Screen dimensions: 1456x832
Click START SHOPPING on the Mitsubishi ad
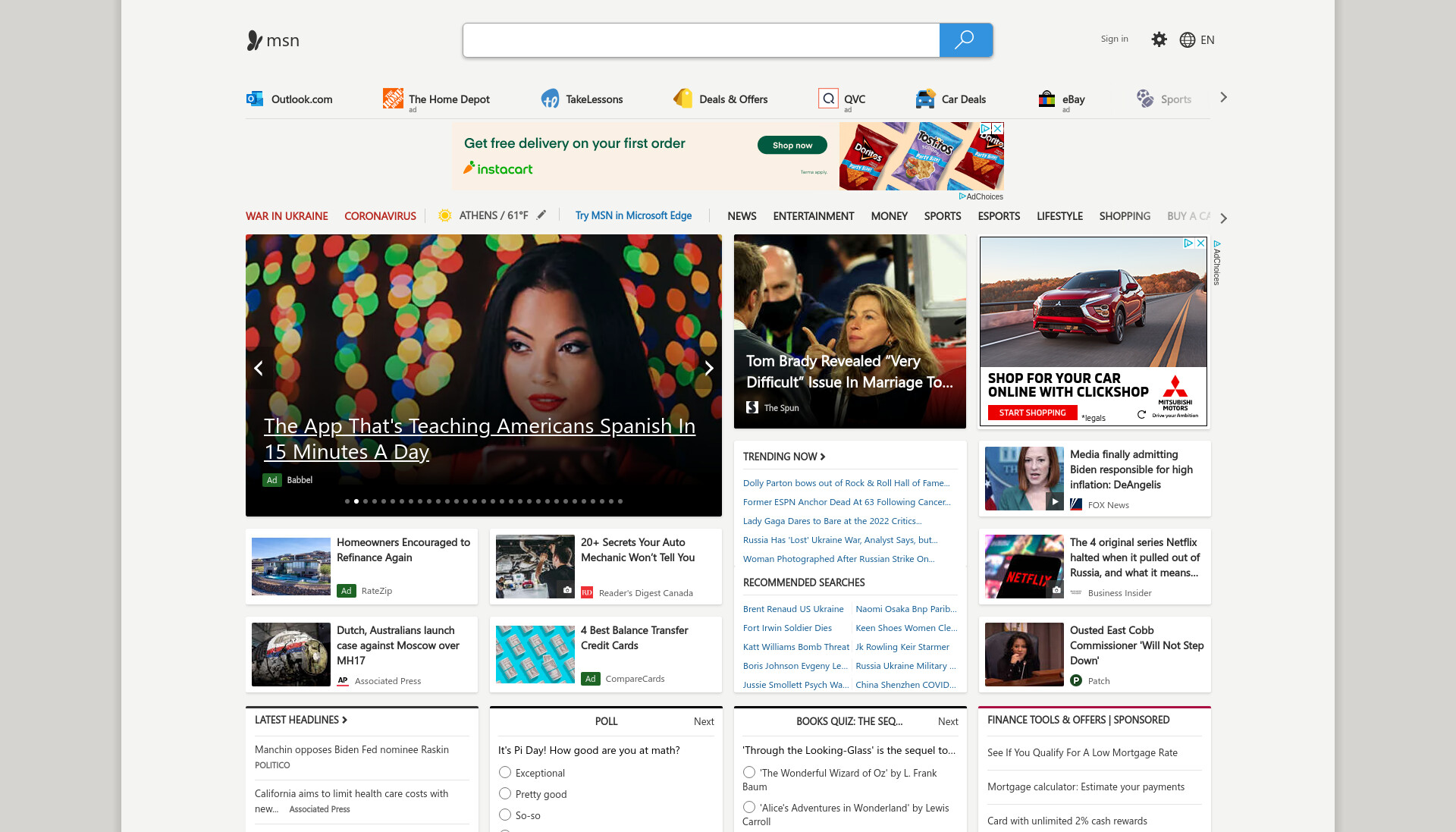click(x=1032, y=413)
